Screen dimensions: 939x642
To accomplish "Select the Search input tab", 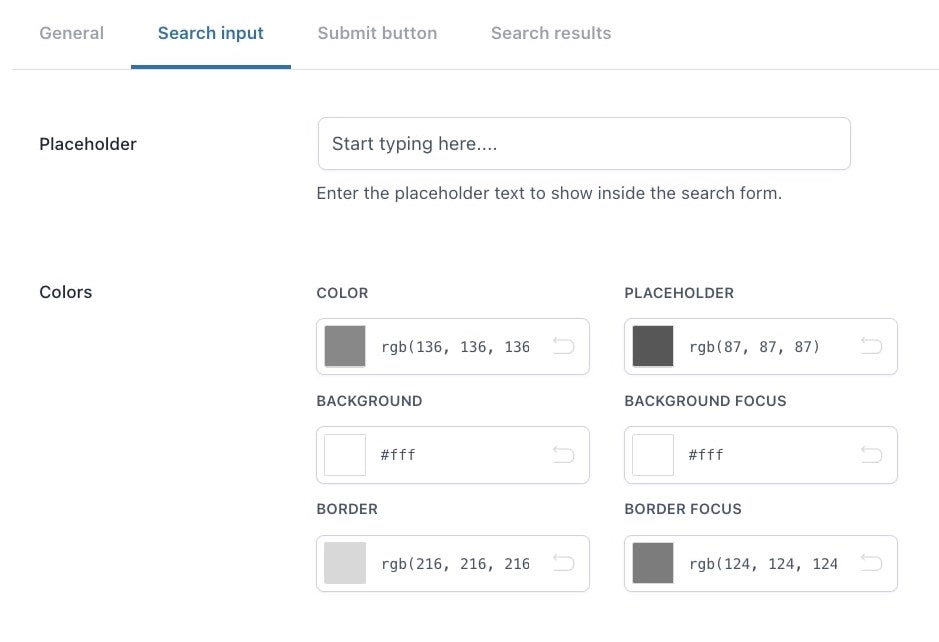I will [211, 33].
